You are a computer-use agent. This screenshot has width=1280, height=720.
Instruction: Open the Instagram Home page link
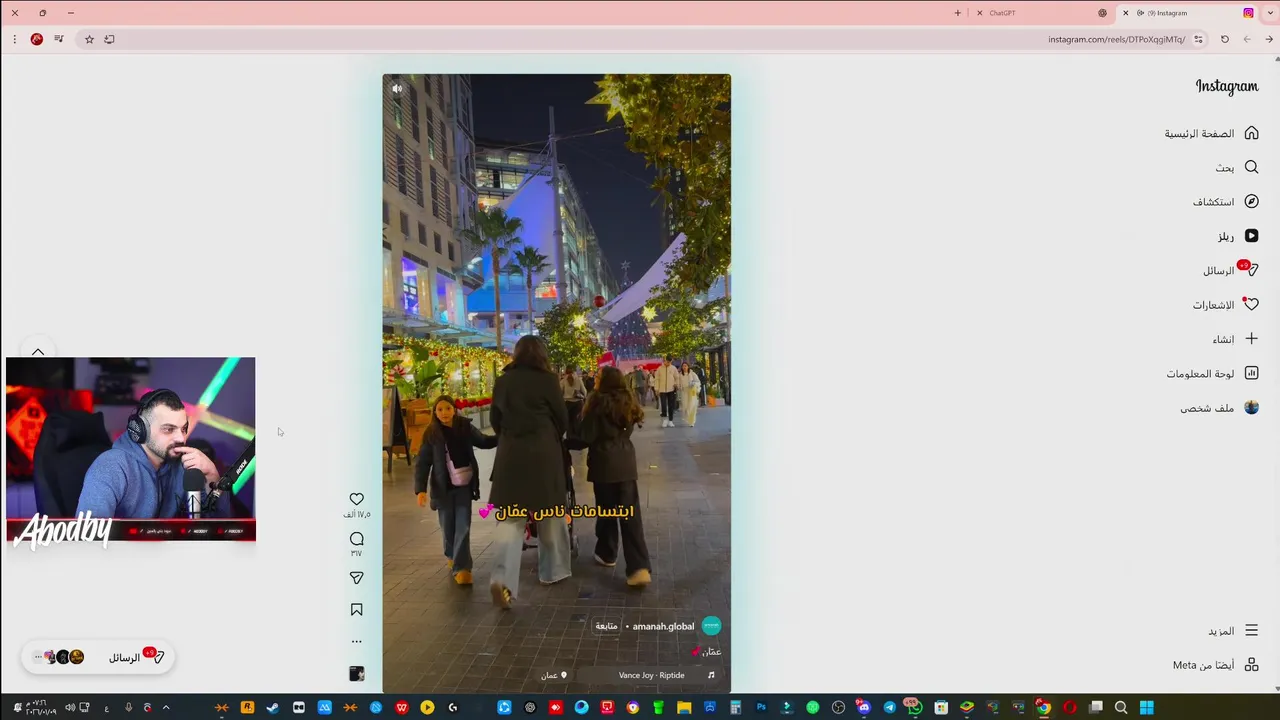(1211, 133)
